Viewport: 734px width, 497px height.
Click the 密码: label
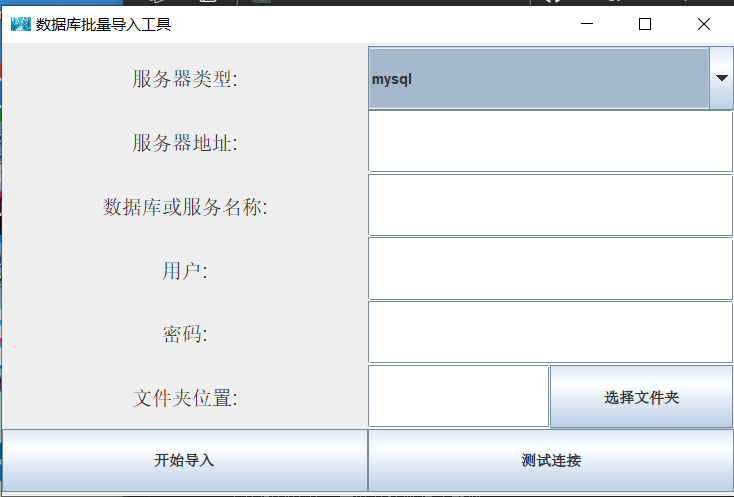pos(185,334)
